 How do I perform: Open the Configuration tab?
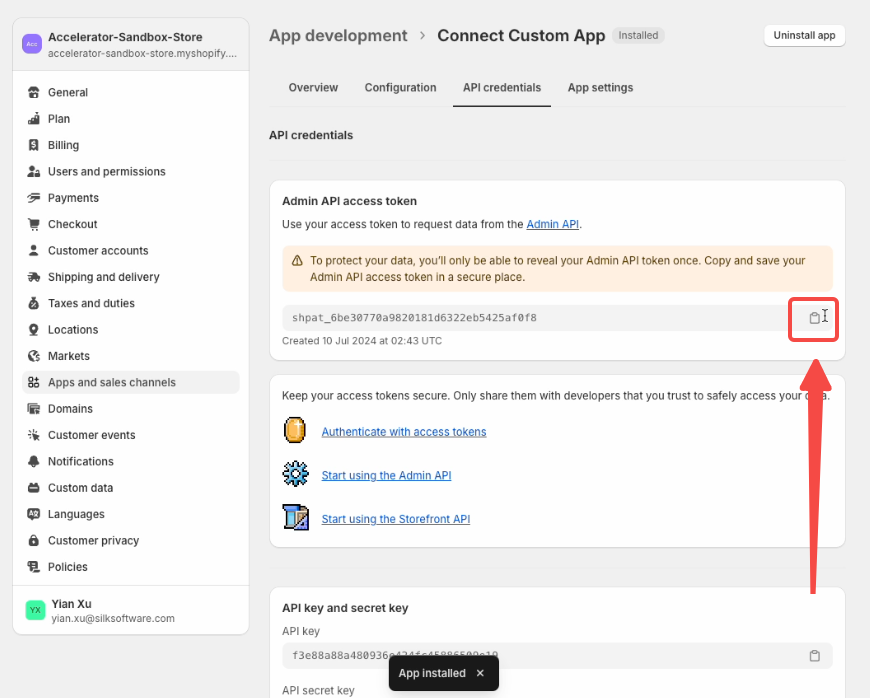point(400,88)
